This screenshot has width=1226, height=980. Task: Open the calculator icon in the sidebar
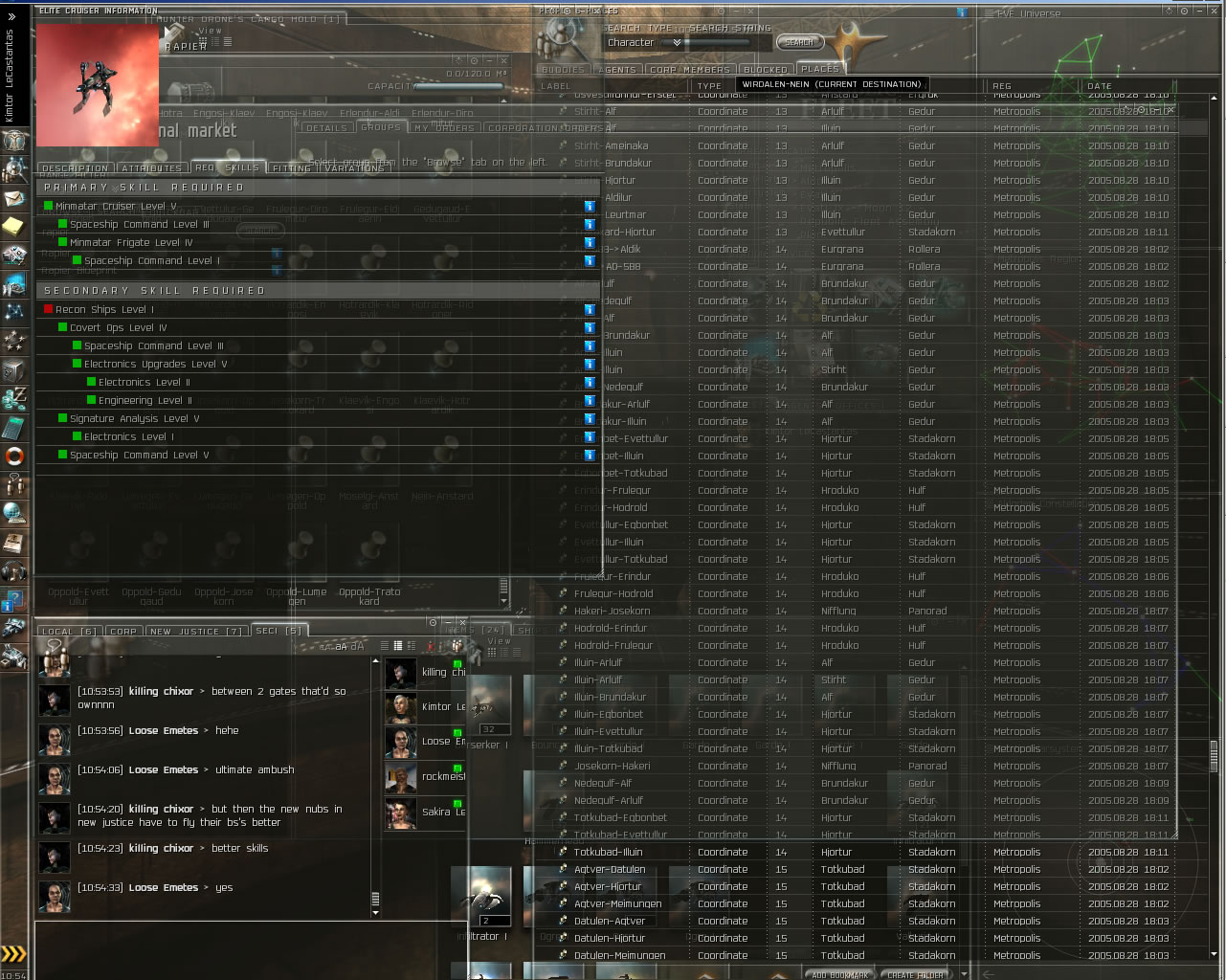(14, 427)
